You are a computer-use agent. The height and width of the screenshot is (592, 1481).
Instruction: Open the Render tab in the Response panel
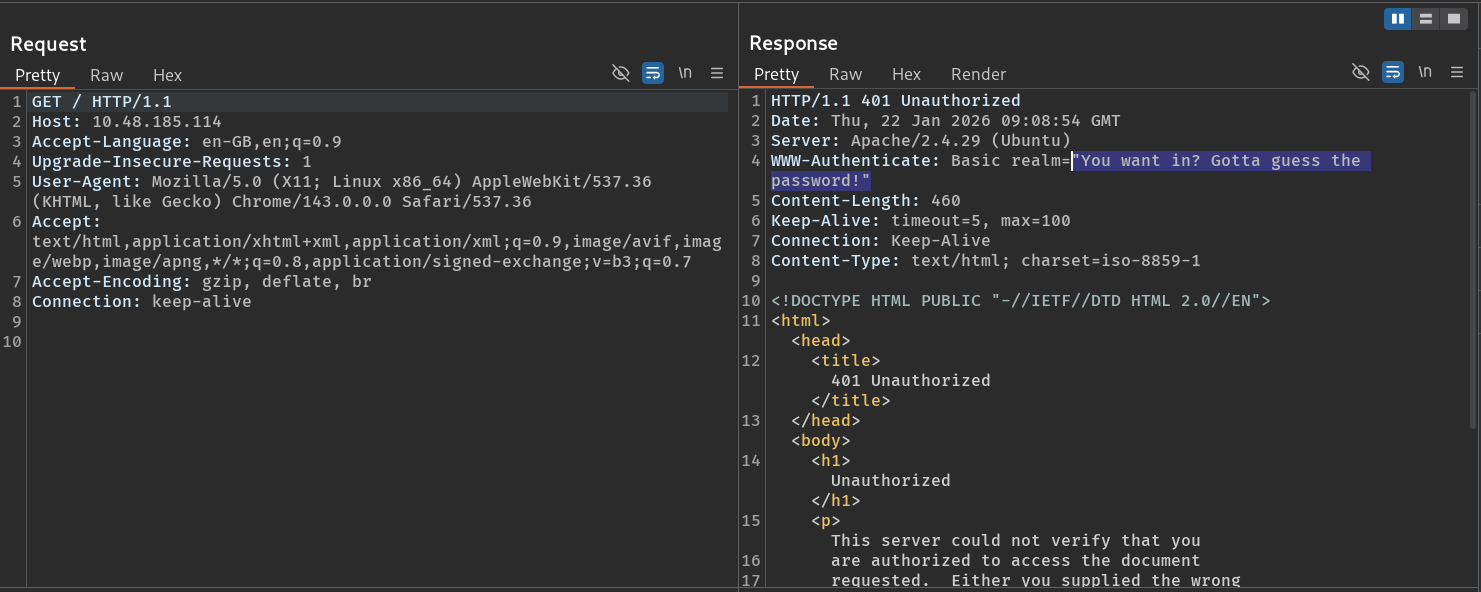978,74
